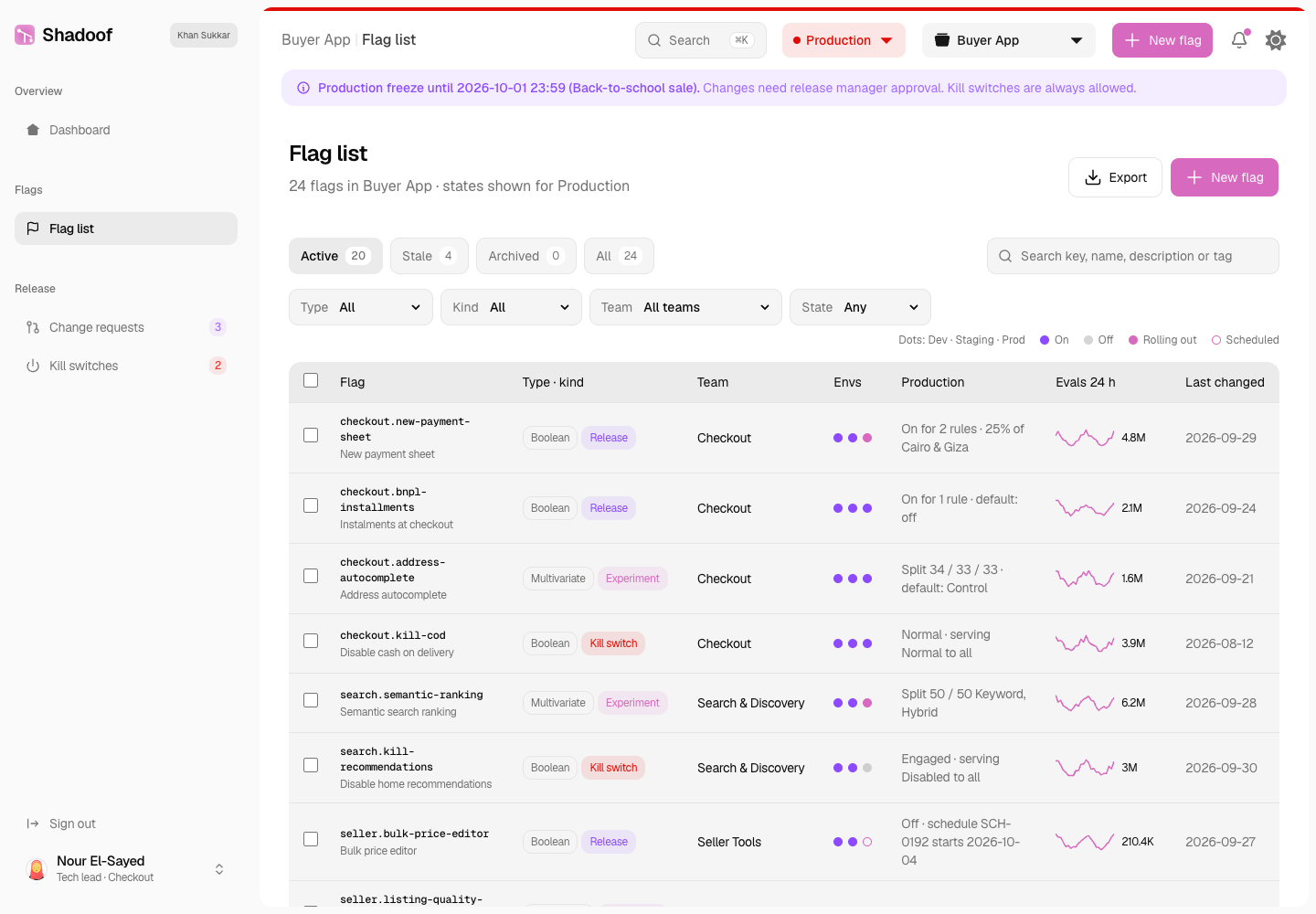1316x914 pixels.
Task: Check the search.semantic-ranking row
Action: (311, 700)
